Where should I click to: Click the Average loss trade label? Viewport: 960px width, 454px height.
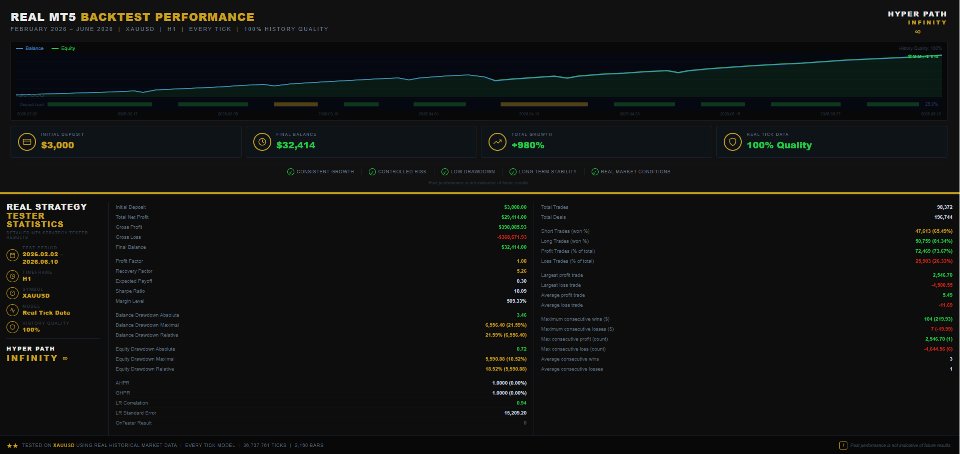(562, 305)
